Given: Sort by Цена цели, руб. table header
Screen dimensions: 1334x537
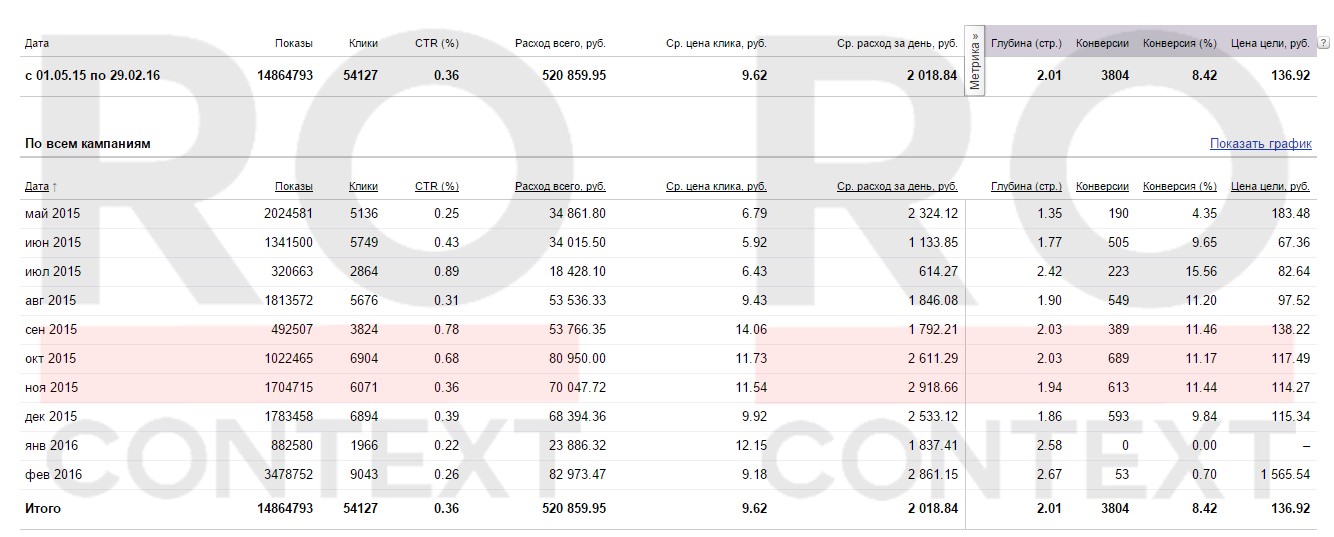Looking at the screenshot, I should 1270,186.
